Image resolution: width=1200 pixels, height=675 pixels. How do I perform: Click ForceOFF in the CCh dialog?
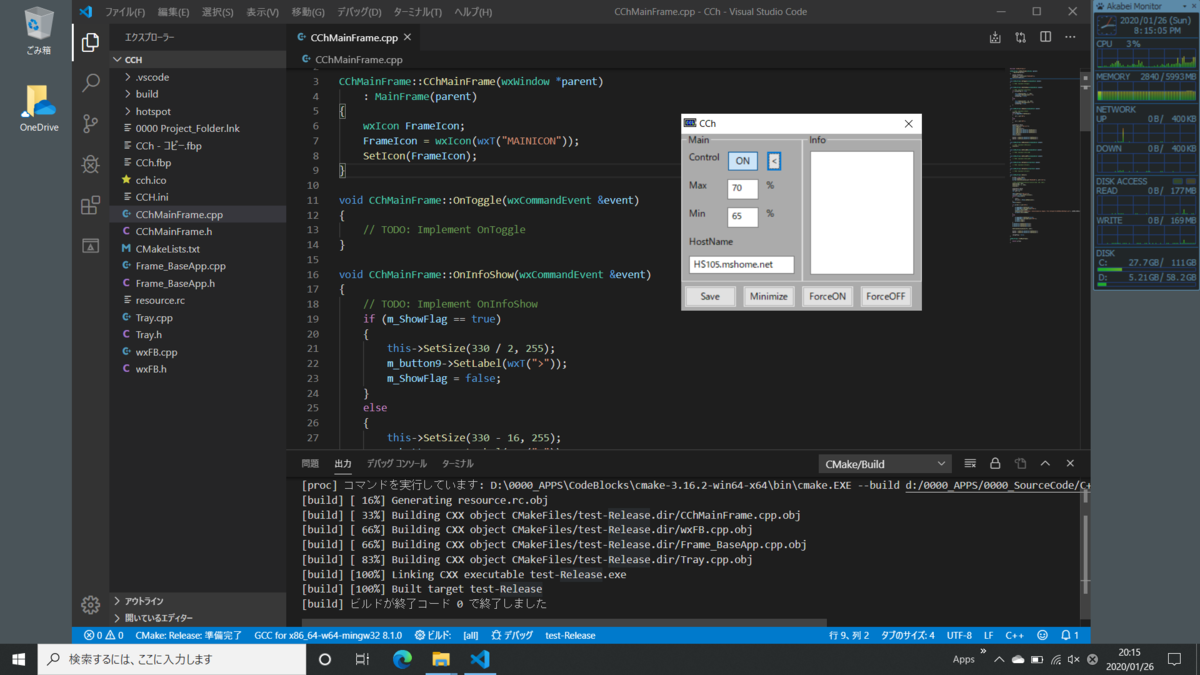pyautogui.click(x=885, y=296)
